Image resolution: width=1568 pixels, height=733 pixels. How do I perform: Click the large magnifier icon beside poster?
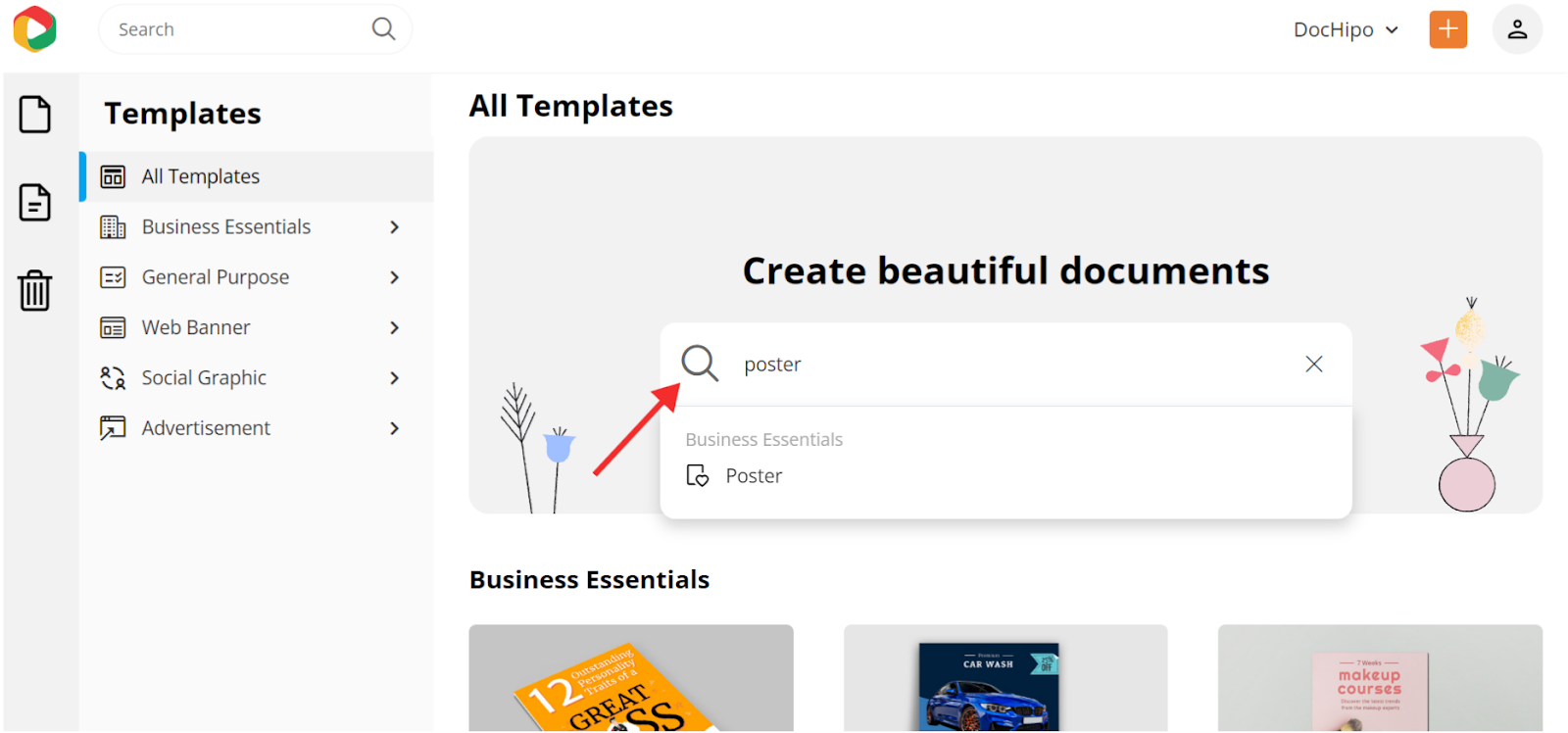point(701,364)
